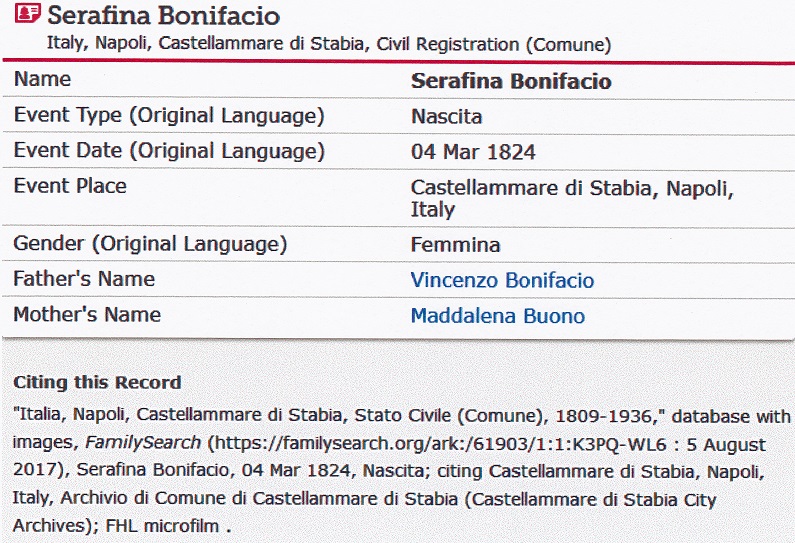Screen dimensions: 795x543
Task: Open Maddalena Buono's record link
Action: [497, 317]
